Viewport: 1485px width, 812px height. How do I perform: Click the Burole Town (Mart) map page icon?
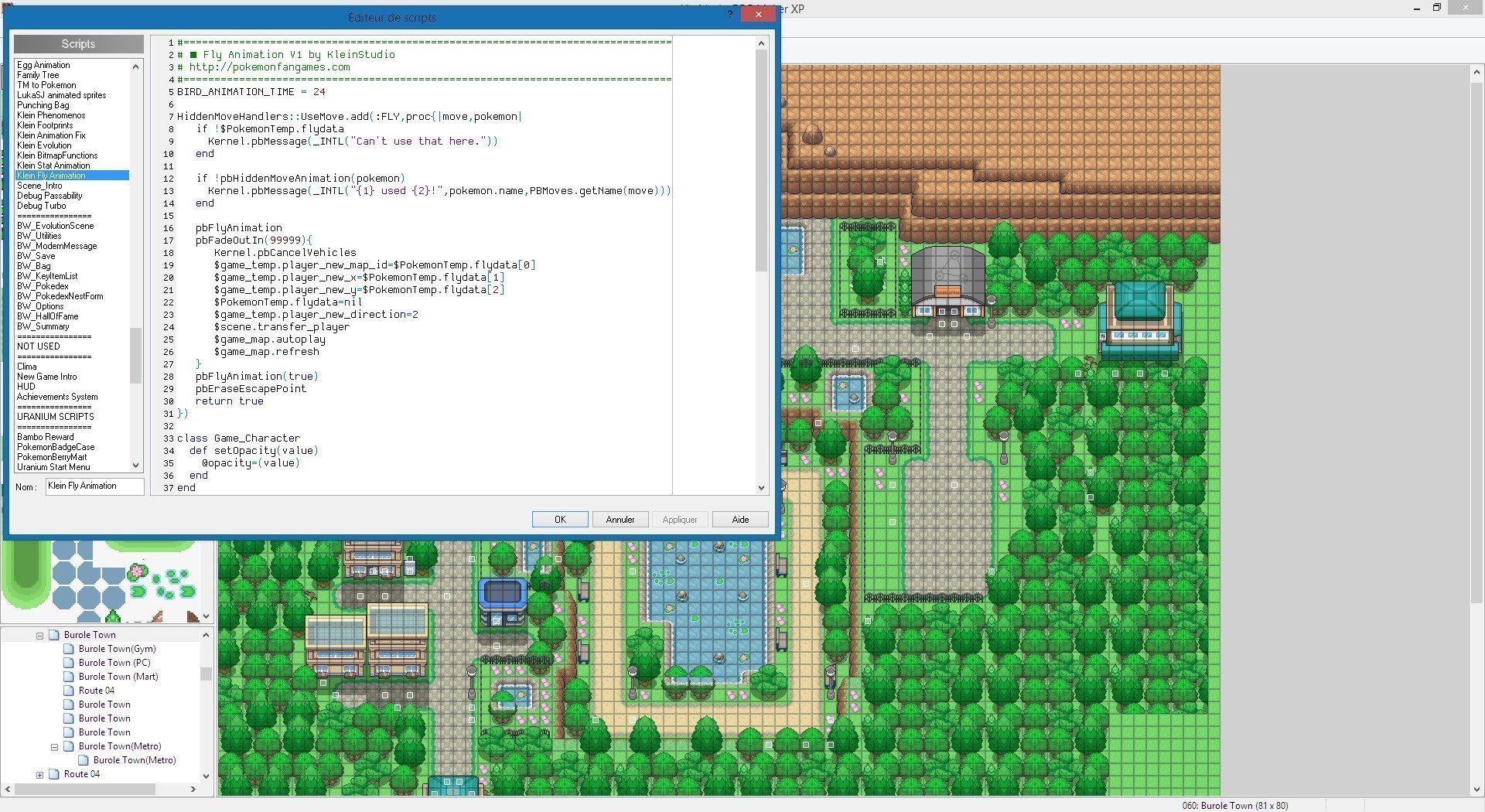[69, 677]
